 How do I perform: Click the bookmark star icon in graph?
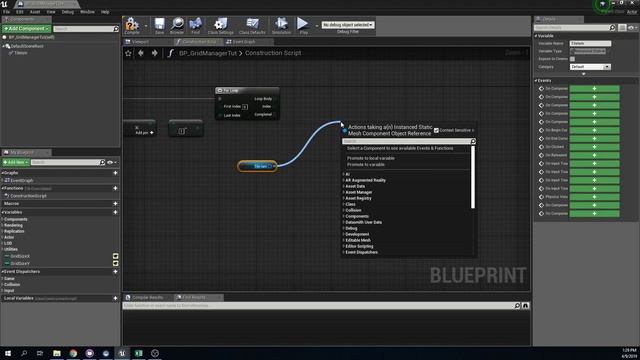128,53
